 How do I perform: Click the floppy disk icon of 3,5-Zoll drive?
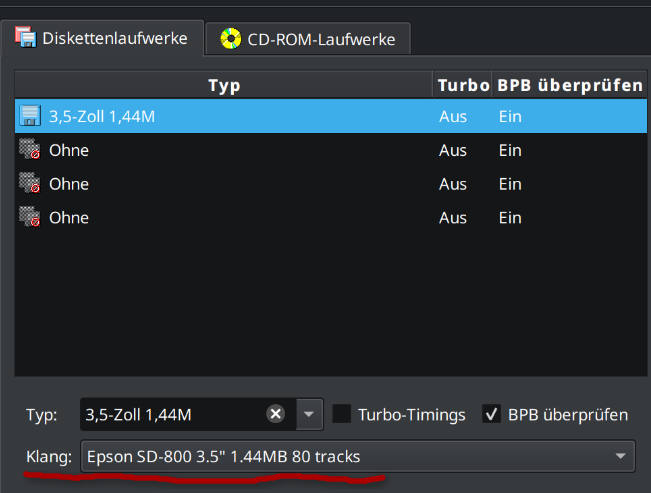[30, 115]
